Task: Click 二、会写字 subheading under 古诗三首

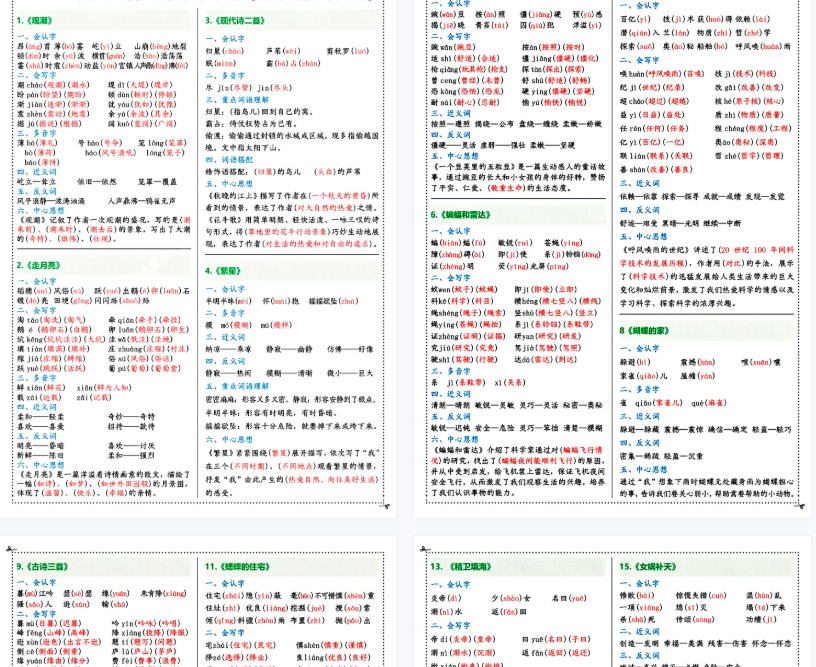Action: (37, 613)
